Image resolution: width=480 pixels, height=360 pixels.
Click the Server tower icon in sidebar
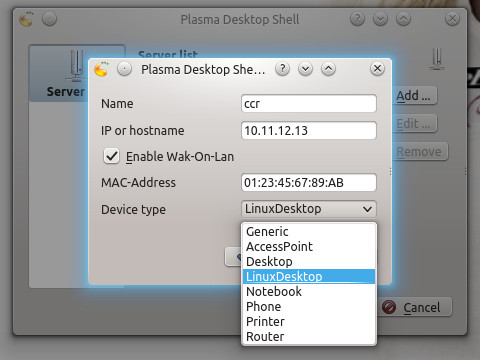pos(77,66)
